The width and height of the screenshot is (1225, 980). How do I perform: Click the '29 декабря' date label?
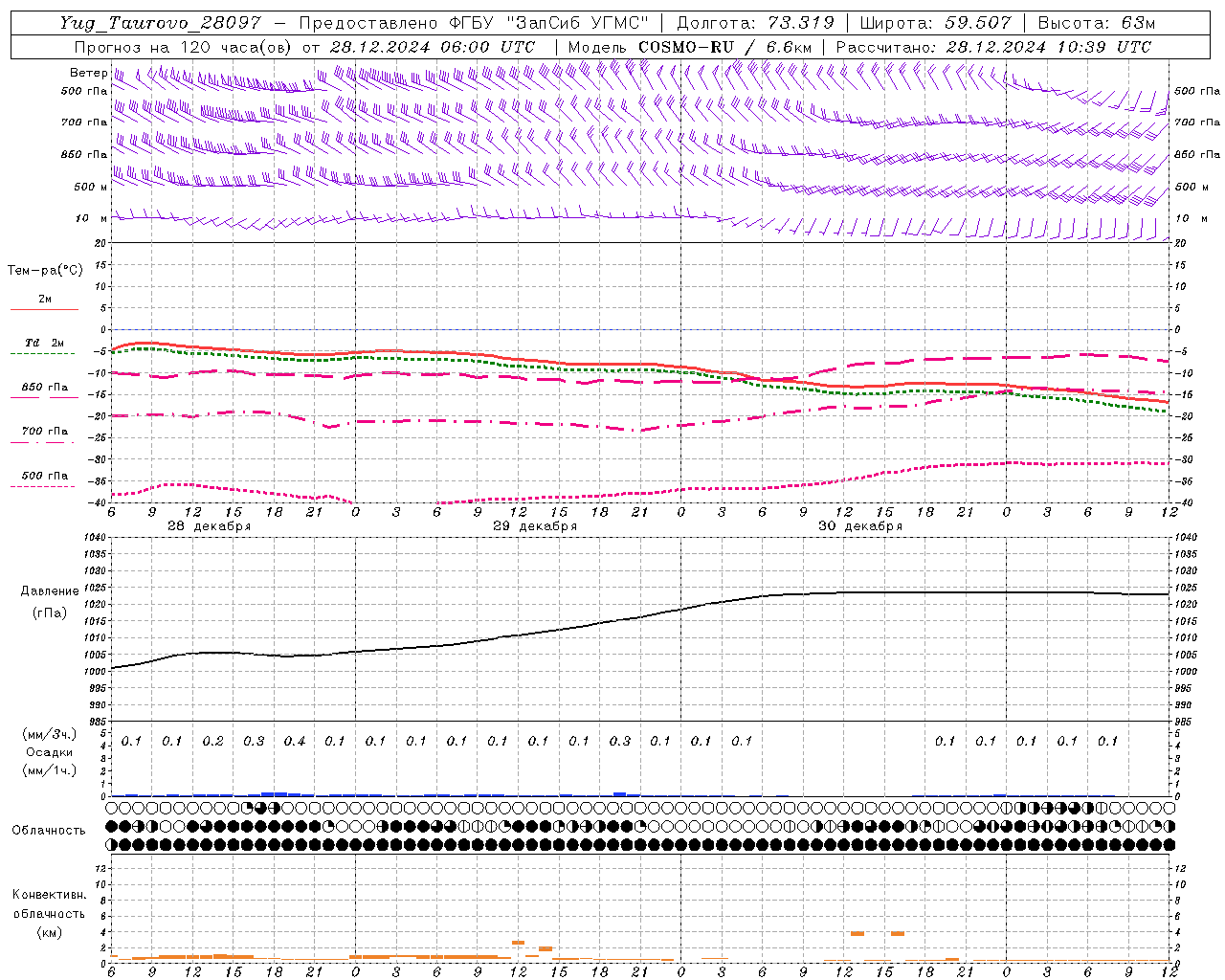coord(535,526)
